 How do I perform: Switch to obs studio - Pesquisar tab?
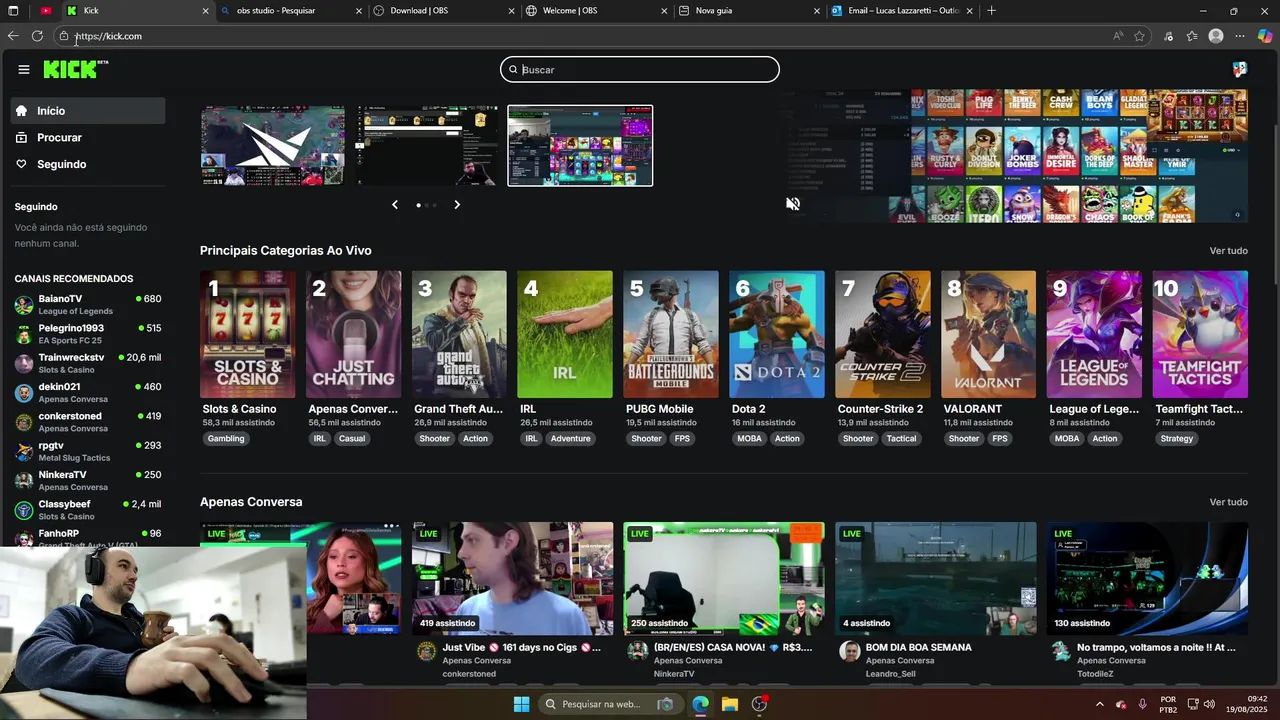pyautogui.click(x=290, y=11)
